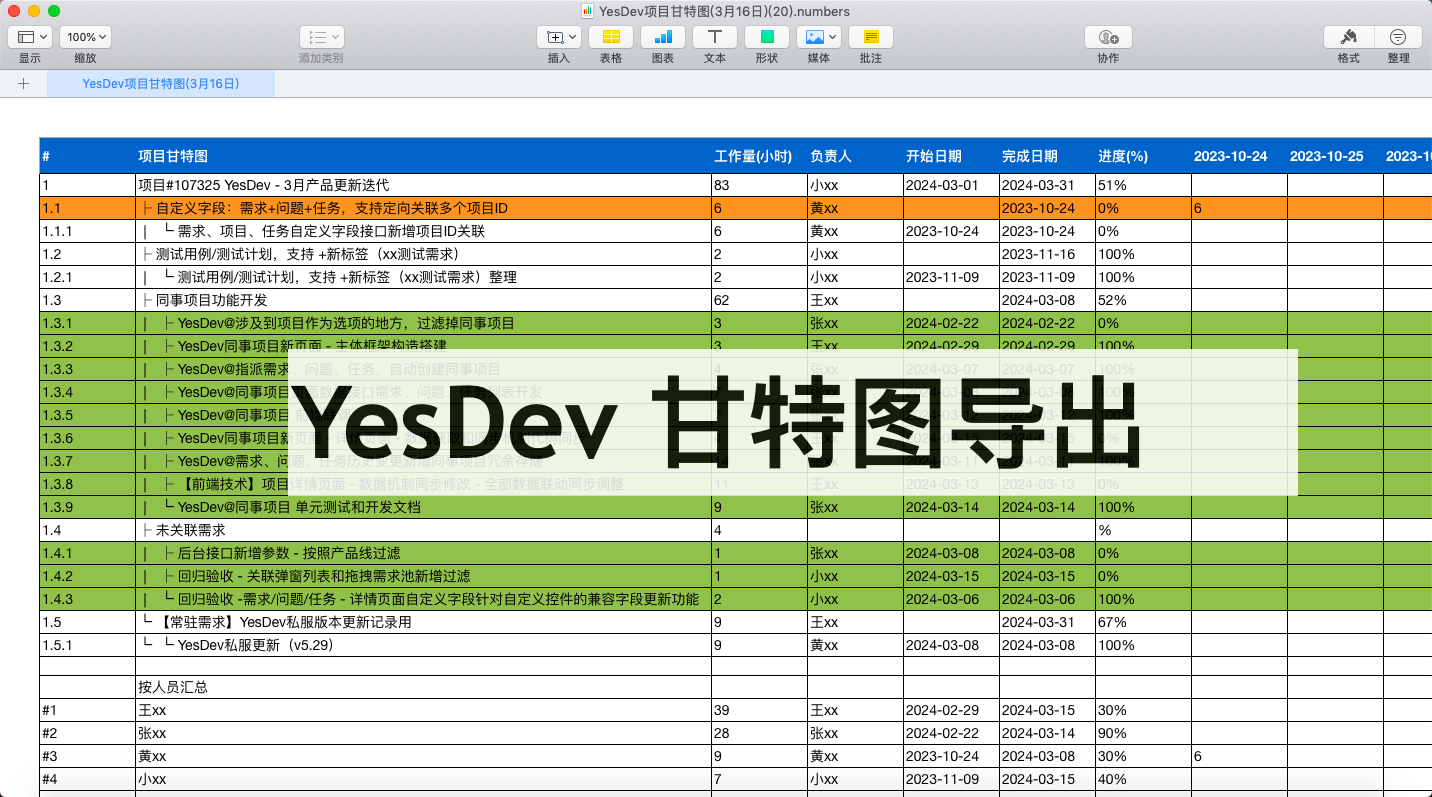
Task: Click owner 张xx in row 1.4.1
Action: tap(855, 553)
